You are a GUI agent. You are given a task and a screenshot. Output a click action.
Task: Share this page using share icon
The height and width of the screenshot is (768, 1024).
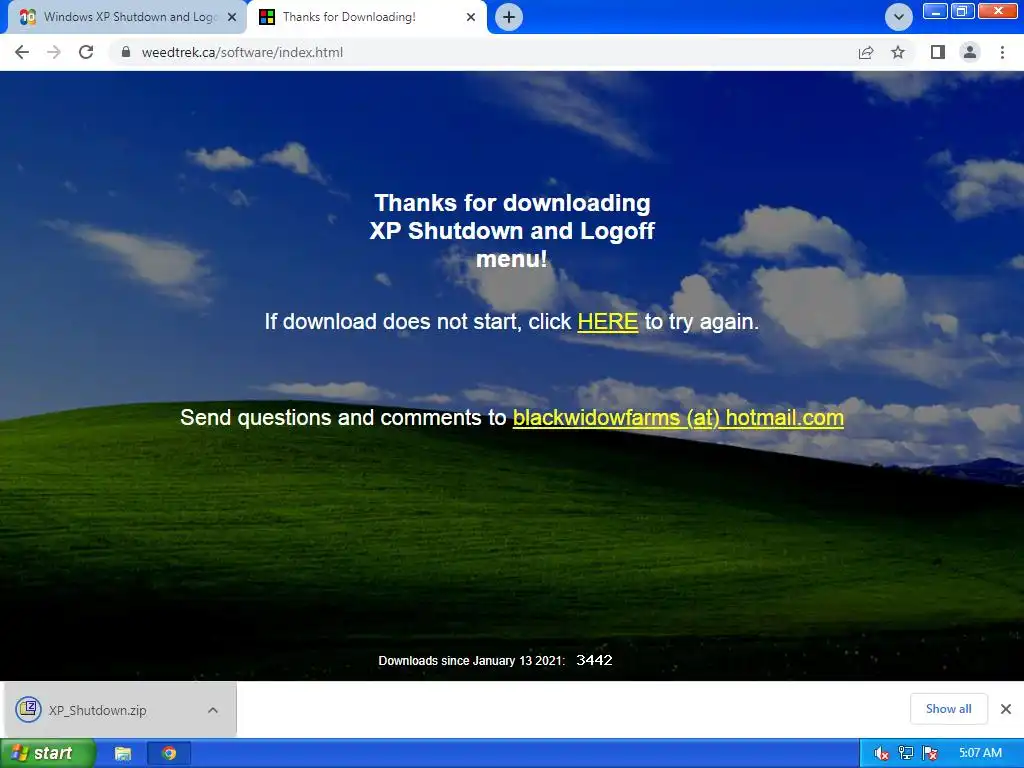[866, 52]
